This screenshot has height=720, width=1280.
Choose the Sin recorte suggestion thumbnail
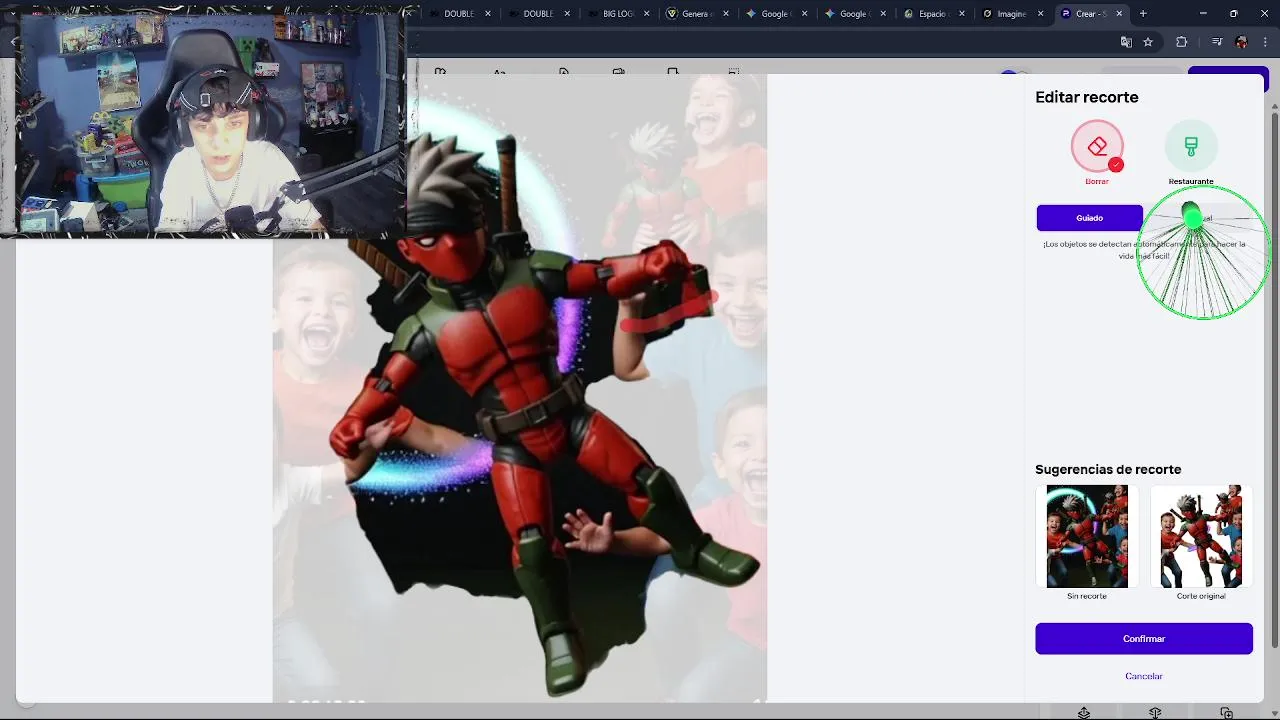click(x=1087, y=537)
